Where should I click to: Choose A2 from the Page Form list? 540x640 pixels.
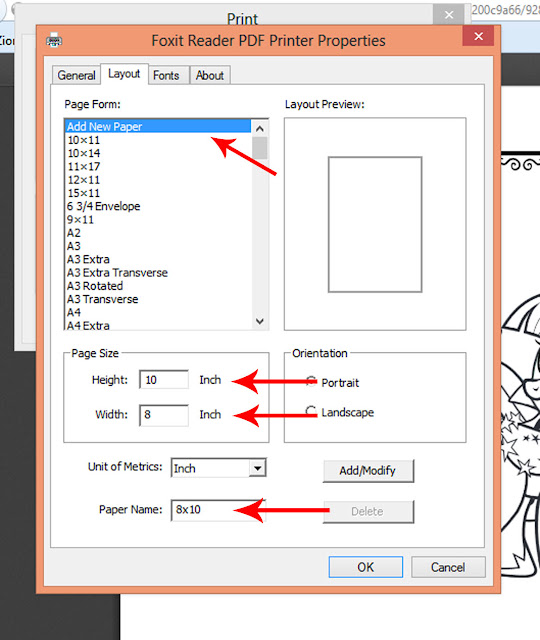click(158, 233)
